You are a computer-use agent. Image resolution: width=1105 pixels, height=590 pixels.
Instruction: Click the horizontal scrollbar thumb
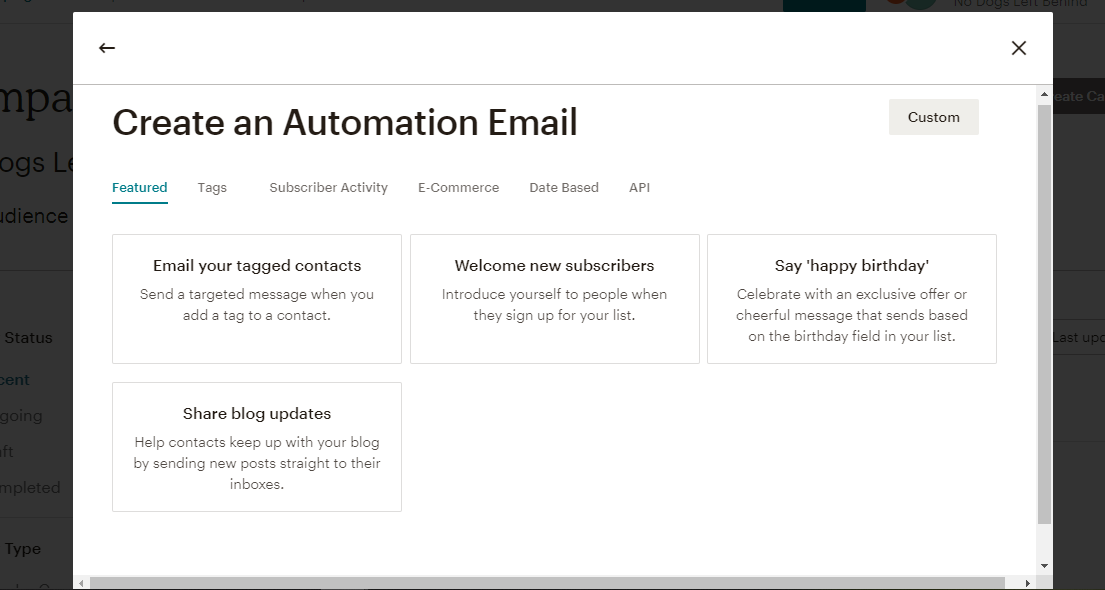547,583
